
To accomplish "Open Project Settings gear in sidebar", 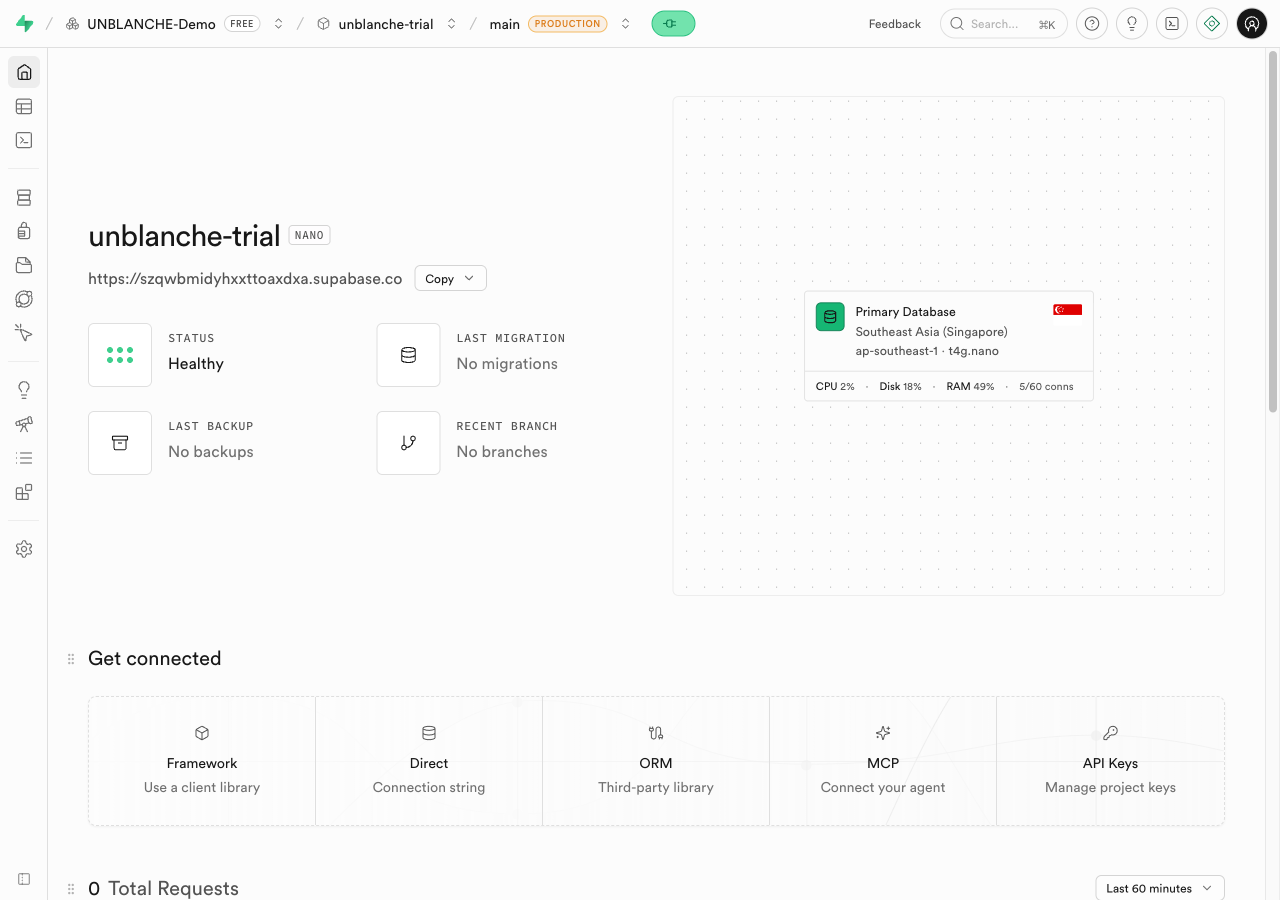I will [24, 549].
